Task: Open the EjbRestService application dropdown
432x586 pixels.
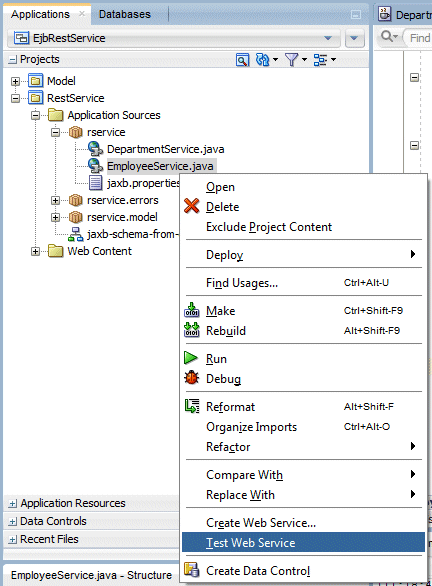Action: (x=328, y=38)
